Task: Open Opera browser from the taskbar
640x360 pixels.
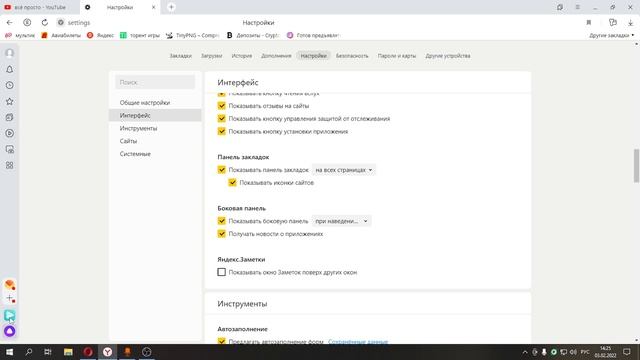Action: [x=88, y=352]
